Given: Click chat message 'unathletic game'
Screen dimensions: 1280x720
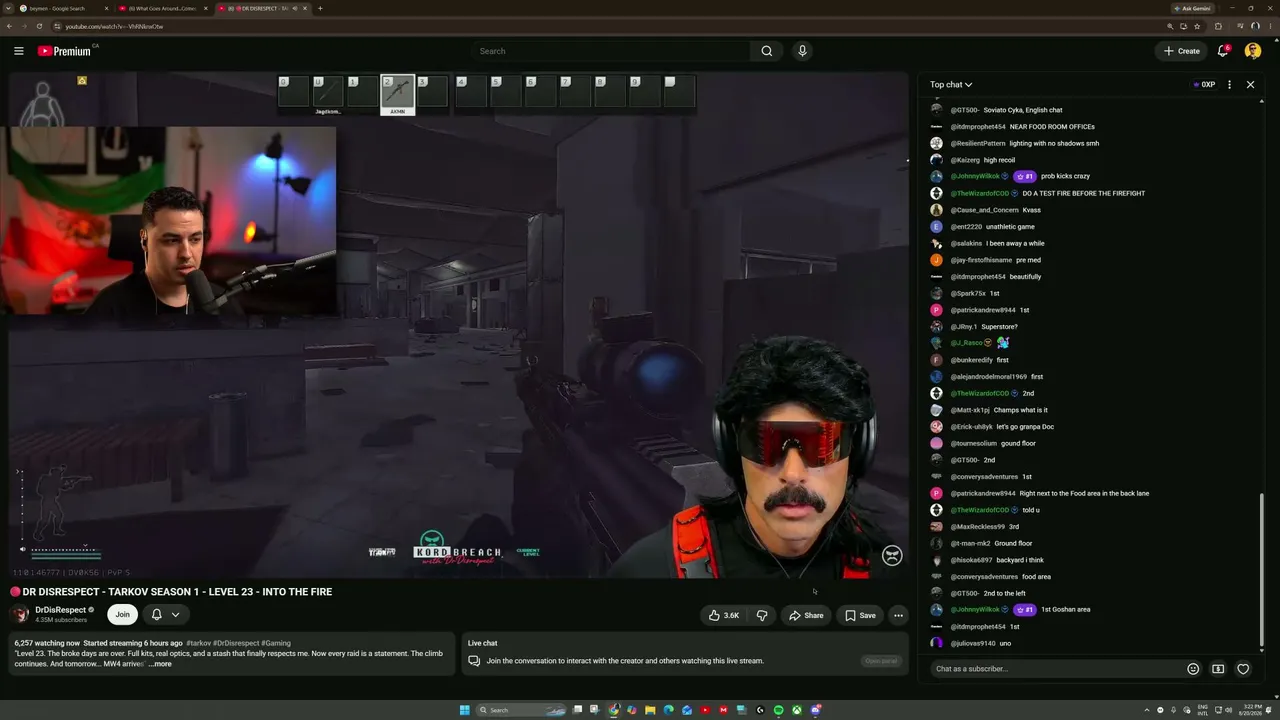Looking at the screenshot, I should tap(1010, 227).
